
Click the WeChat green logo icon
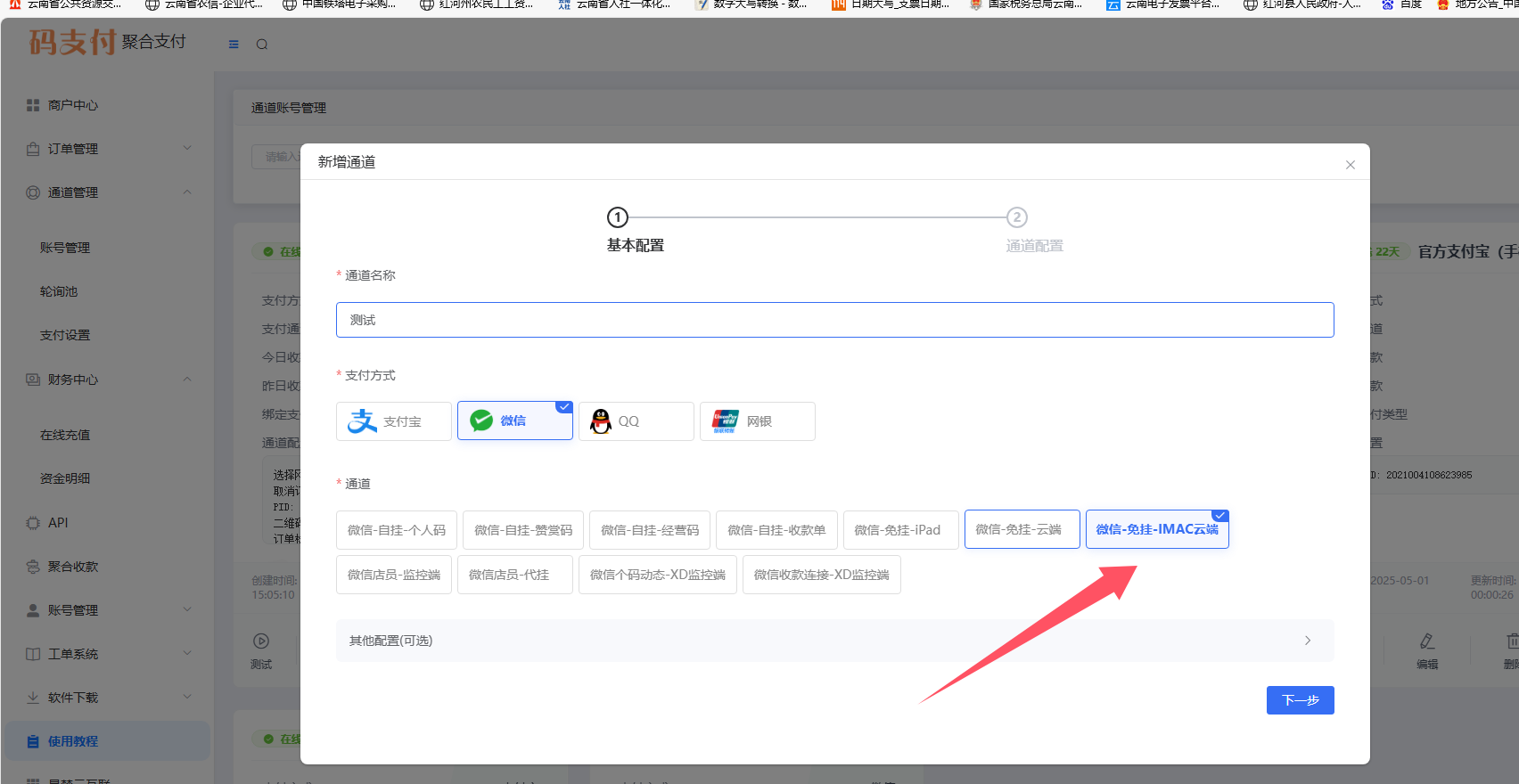(x=481, y=421)
